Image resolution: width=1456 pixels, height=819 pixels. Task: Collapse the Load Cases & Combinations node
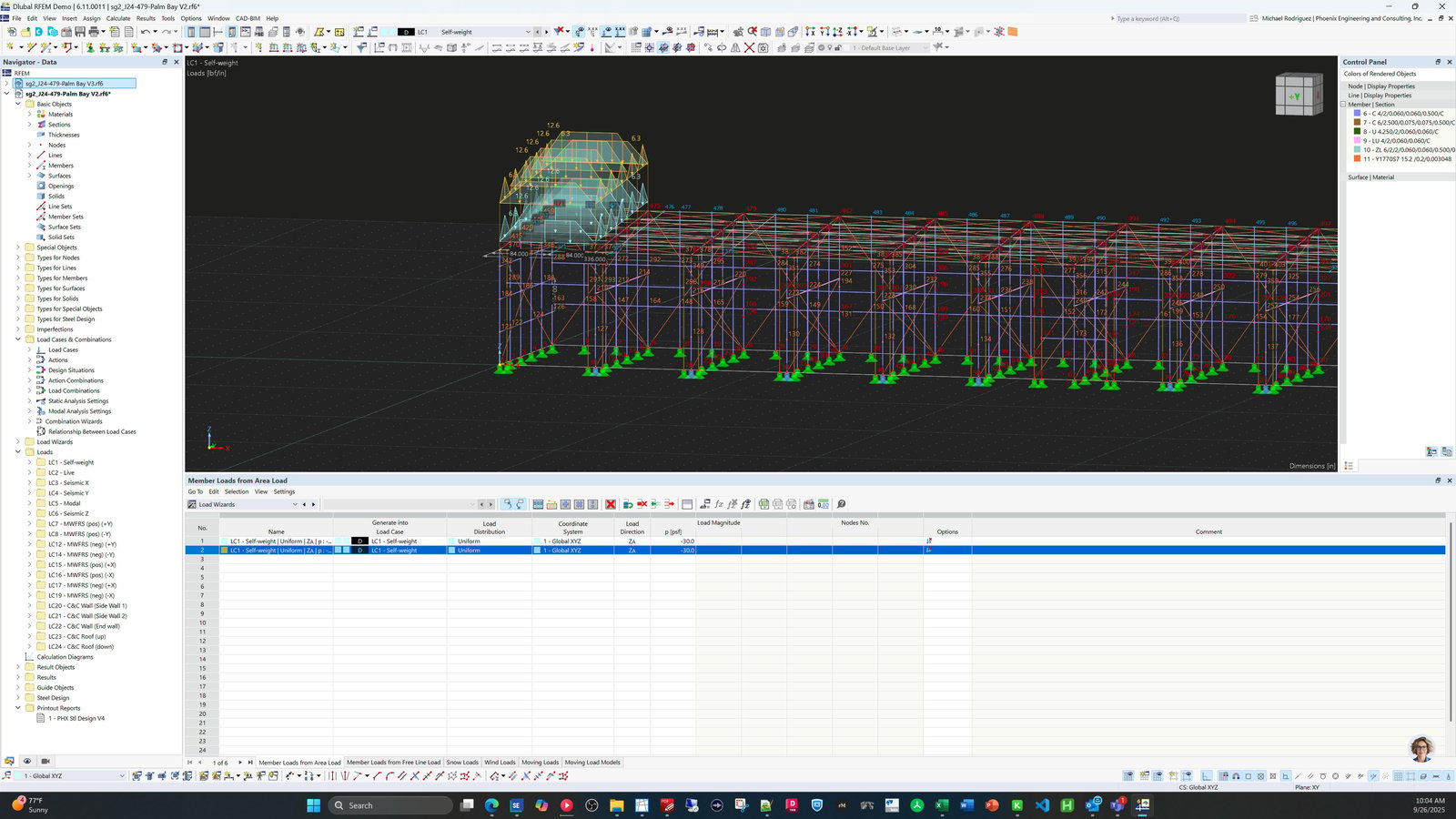[x=17, y=339]
